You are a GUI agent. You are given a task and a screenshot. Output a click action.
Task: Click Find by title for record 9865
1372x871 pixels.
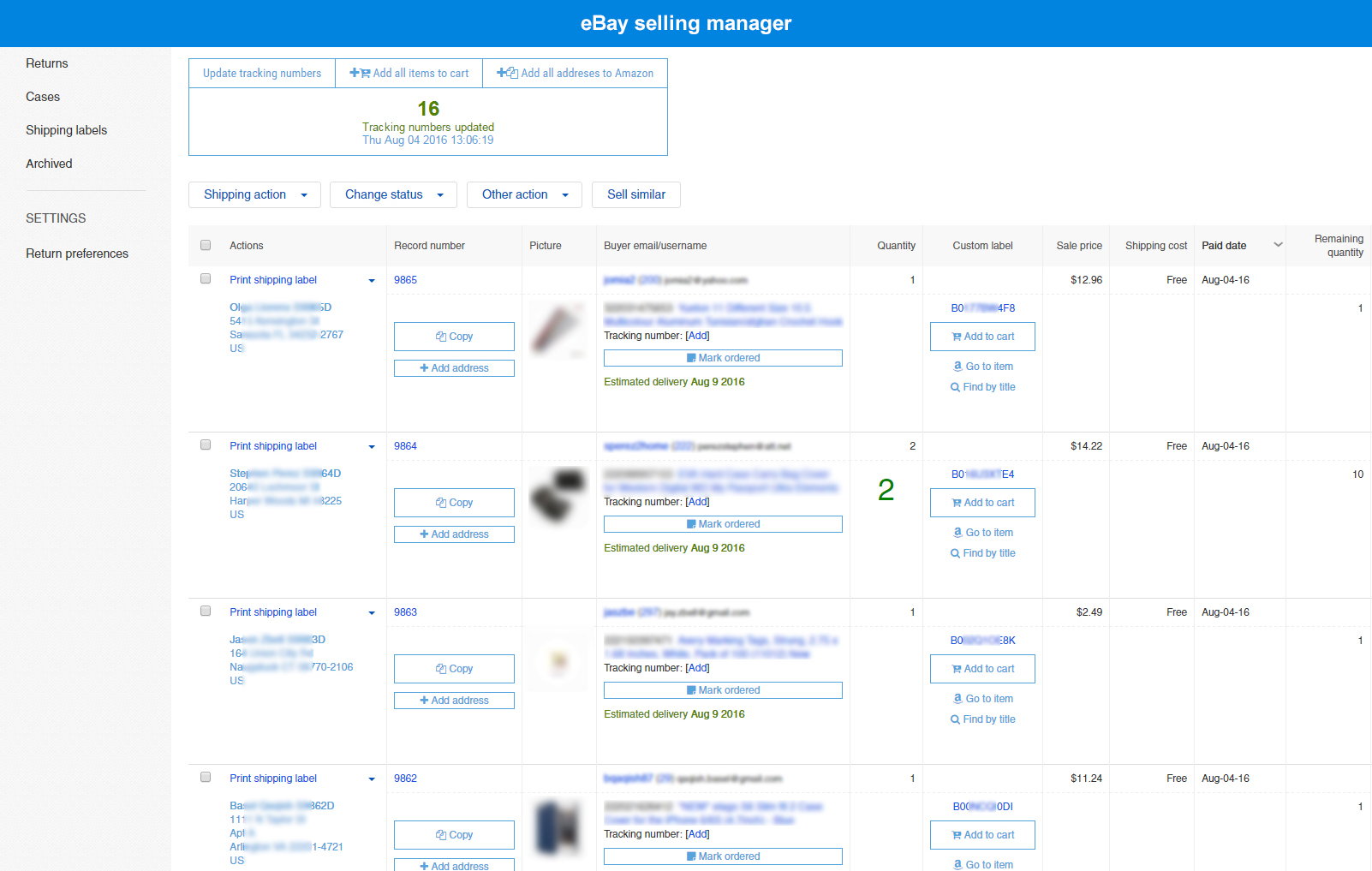click(x=983, y=387)
